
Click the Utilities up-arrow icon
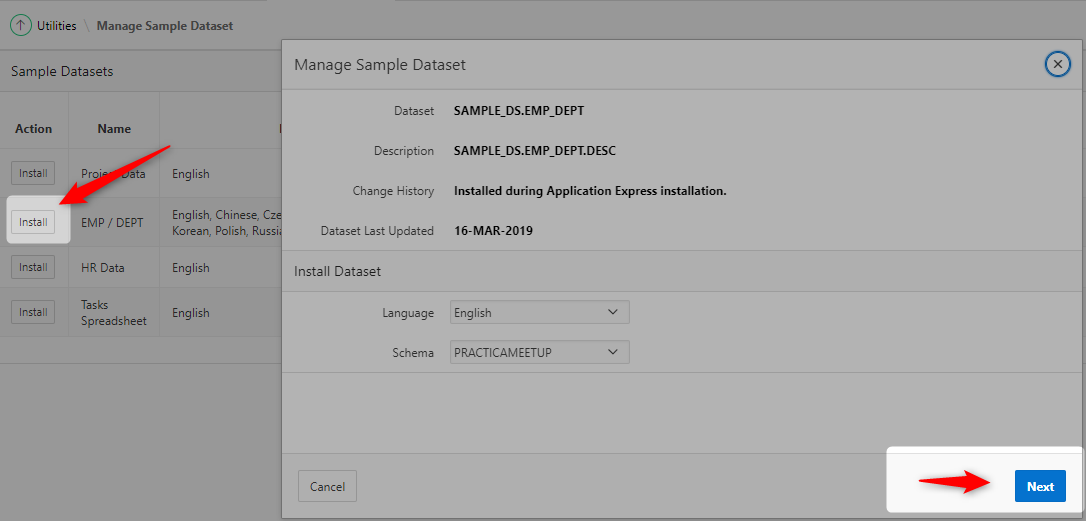click(x=20, y=25)
